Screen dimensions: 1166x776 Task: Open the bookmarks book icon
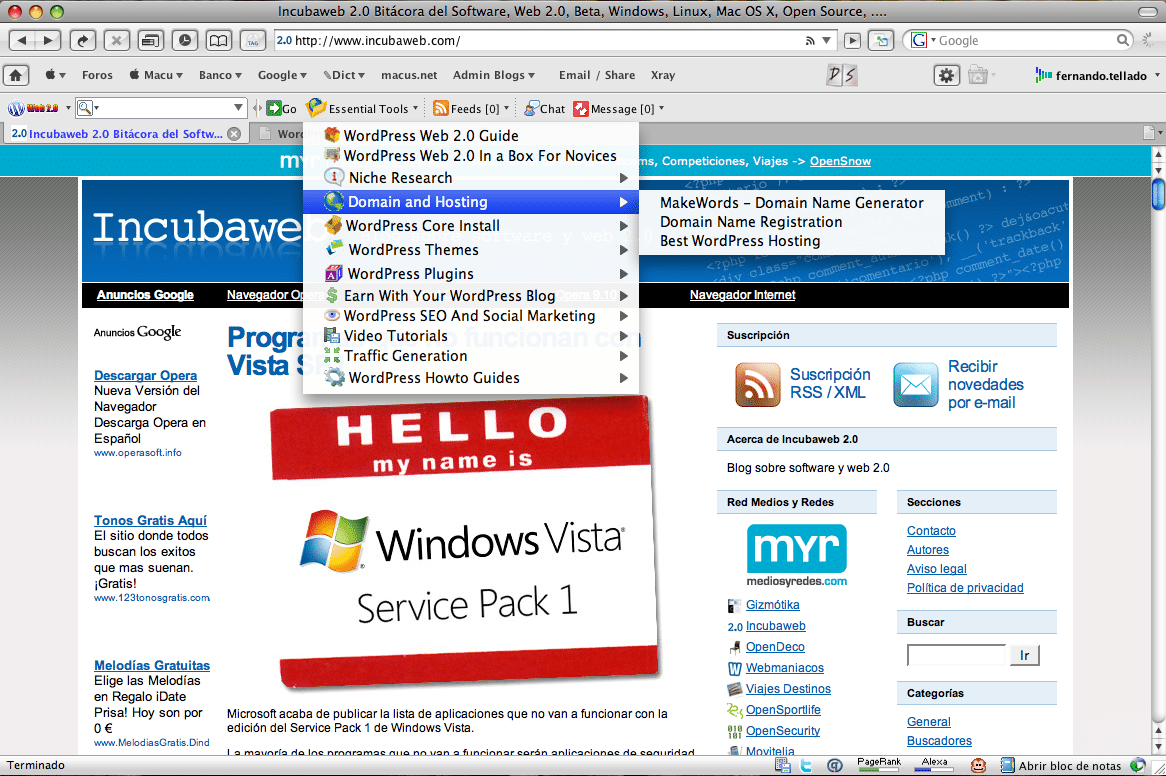coord(219,40)
